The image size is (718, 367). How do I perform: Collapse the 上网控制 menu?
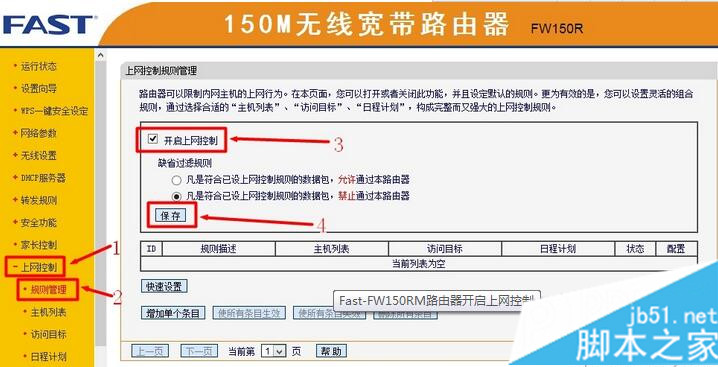tap(38, 267)
